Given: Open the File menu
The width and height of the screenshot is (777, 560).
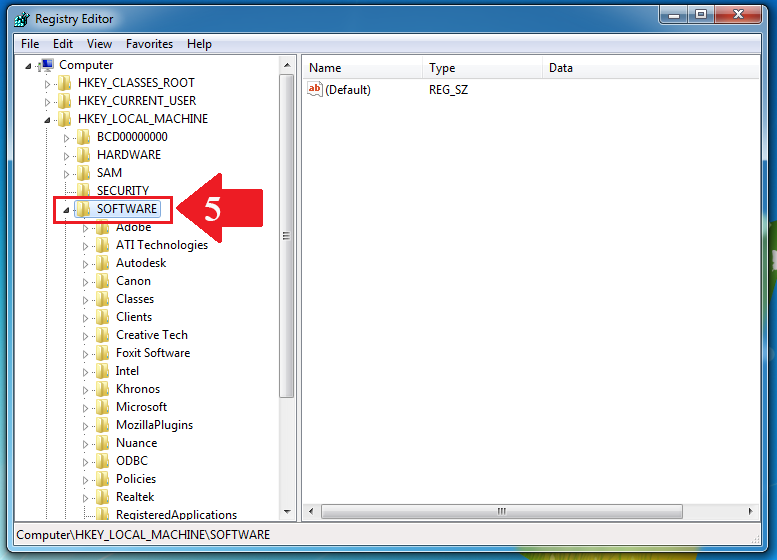Looking at the screenshot, I should pos(30,44).
